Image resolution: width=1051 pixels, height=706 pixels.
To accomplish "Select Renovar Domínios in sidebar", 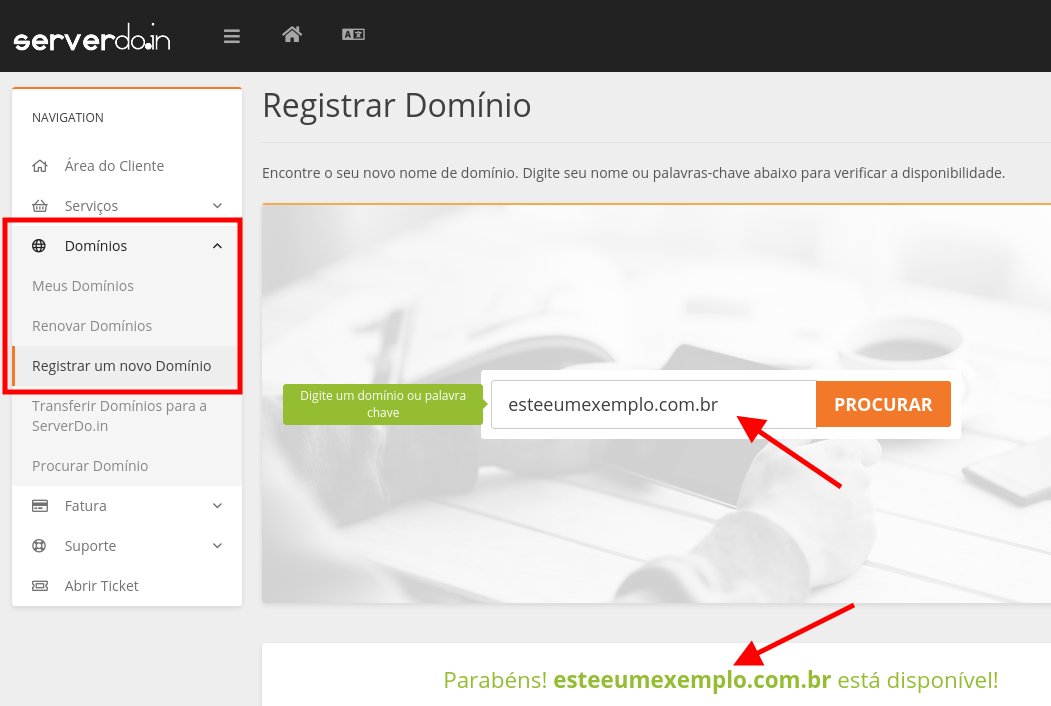I will click(x=92, y=326).
